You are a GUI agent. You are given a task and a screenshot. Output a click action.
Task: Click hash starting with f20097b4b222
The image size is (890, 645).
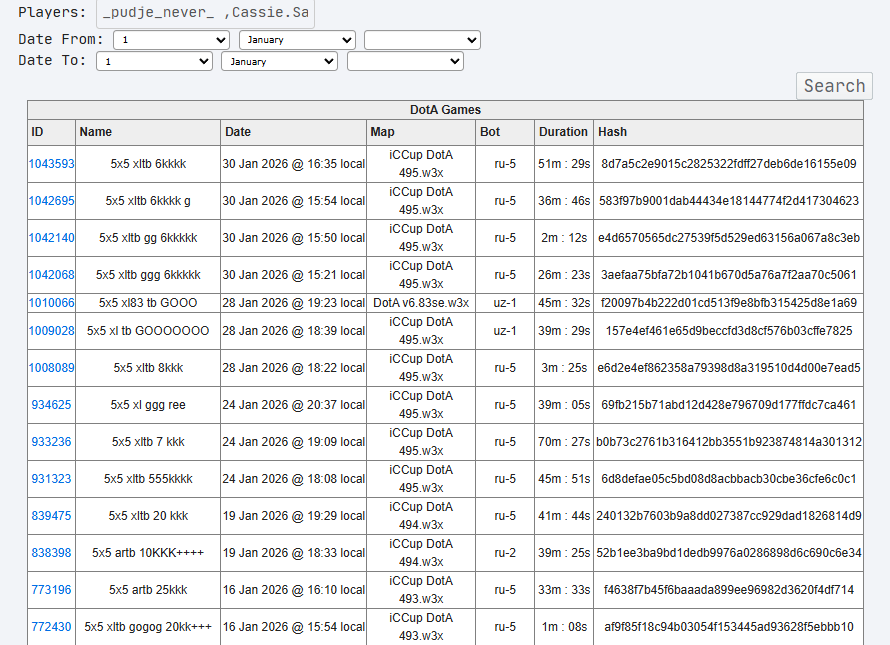tap(729, 303)
